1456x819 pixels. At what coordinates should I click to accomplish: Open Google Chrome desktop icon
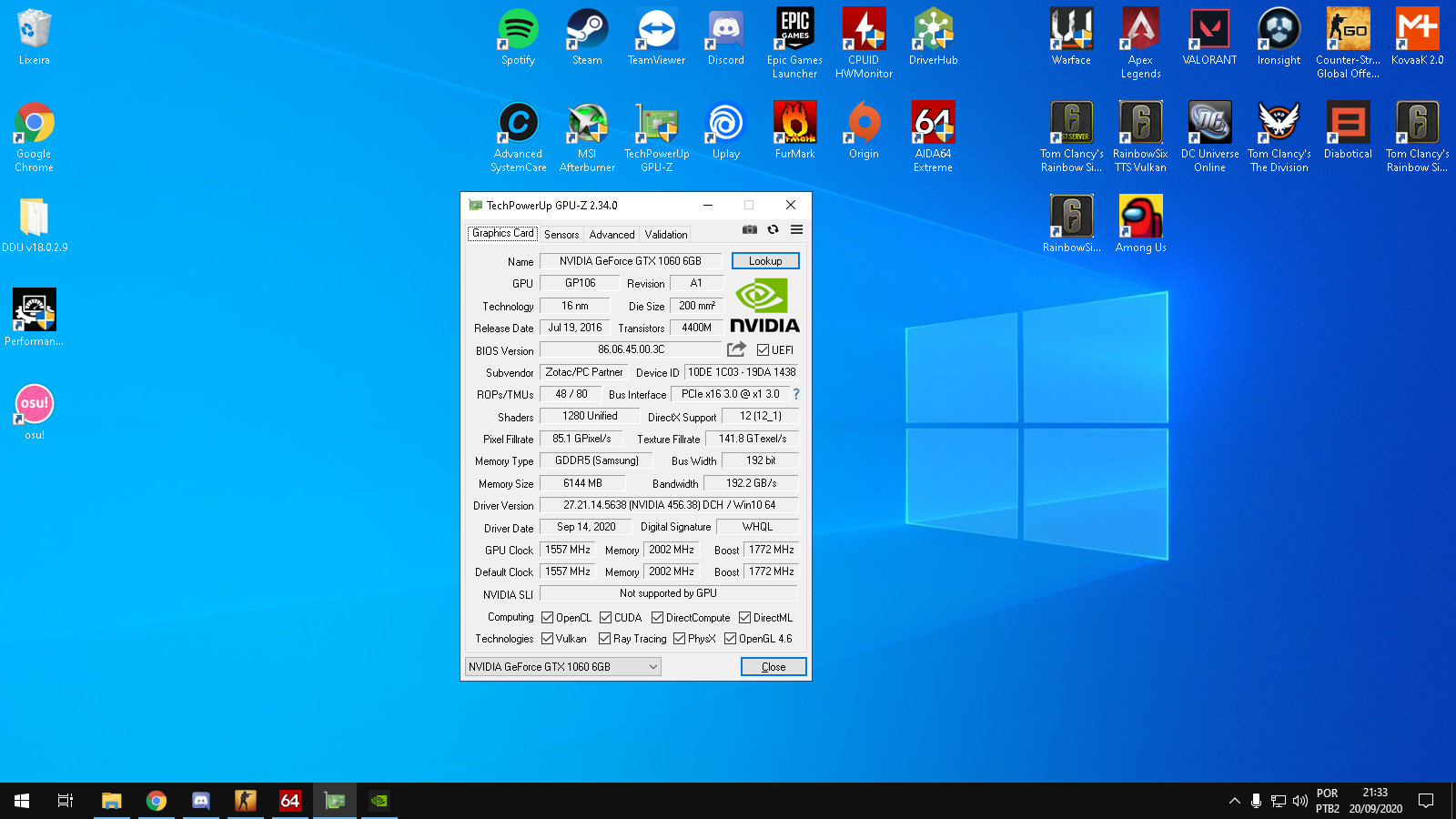click(35, 136)
